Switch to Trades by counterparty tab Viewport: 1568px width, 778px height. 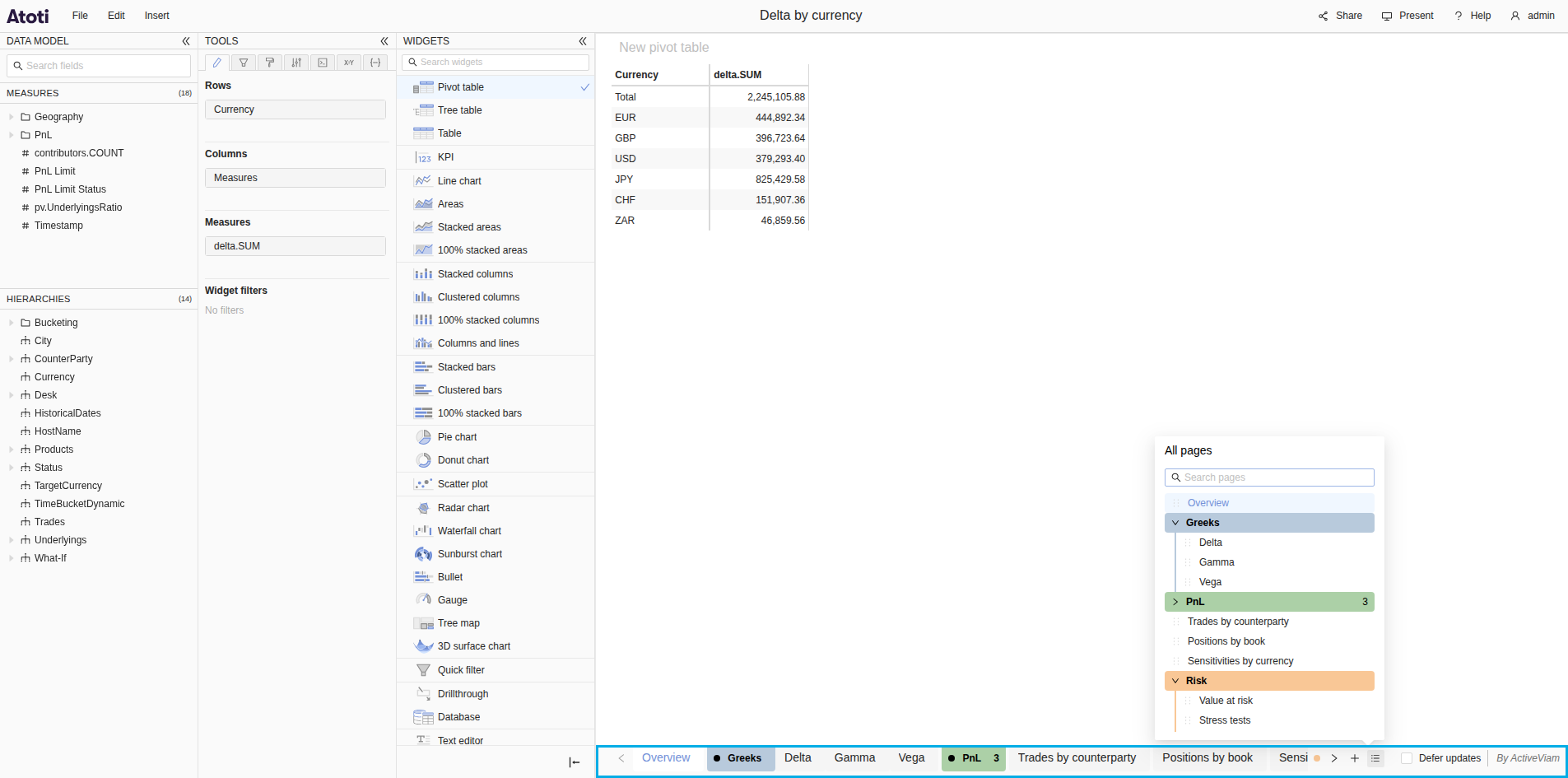[x=1077, y=758]
